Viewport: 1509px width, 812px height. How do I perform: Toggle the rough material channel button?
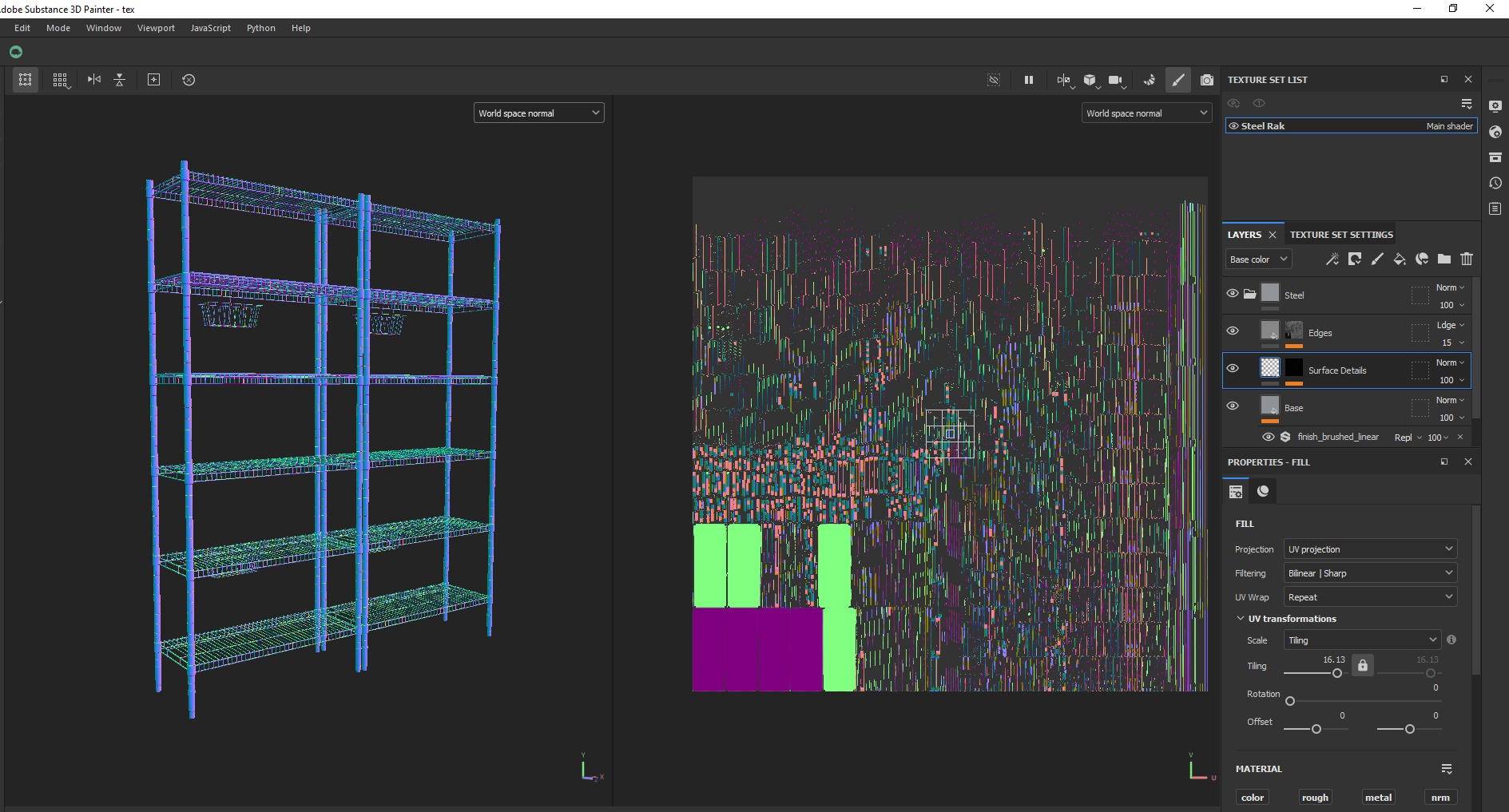point(1315,798)
